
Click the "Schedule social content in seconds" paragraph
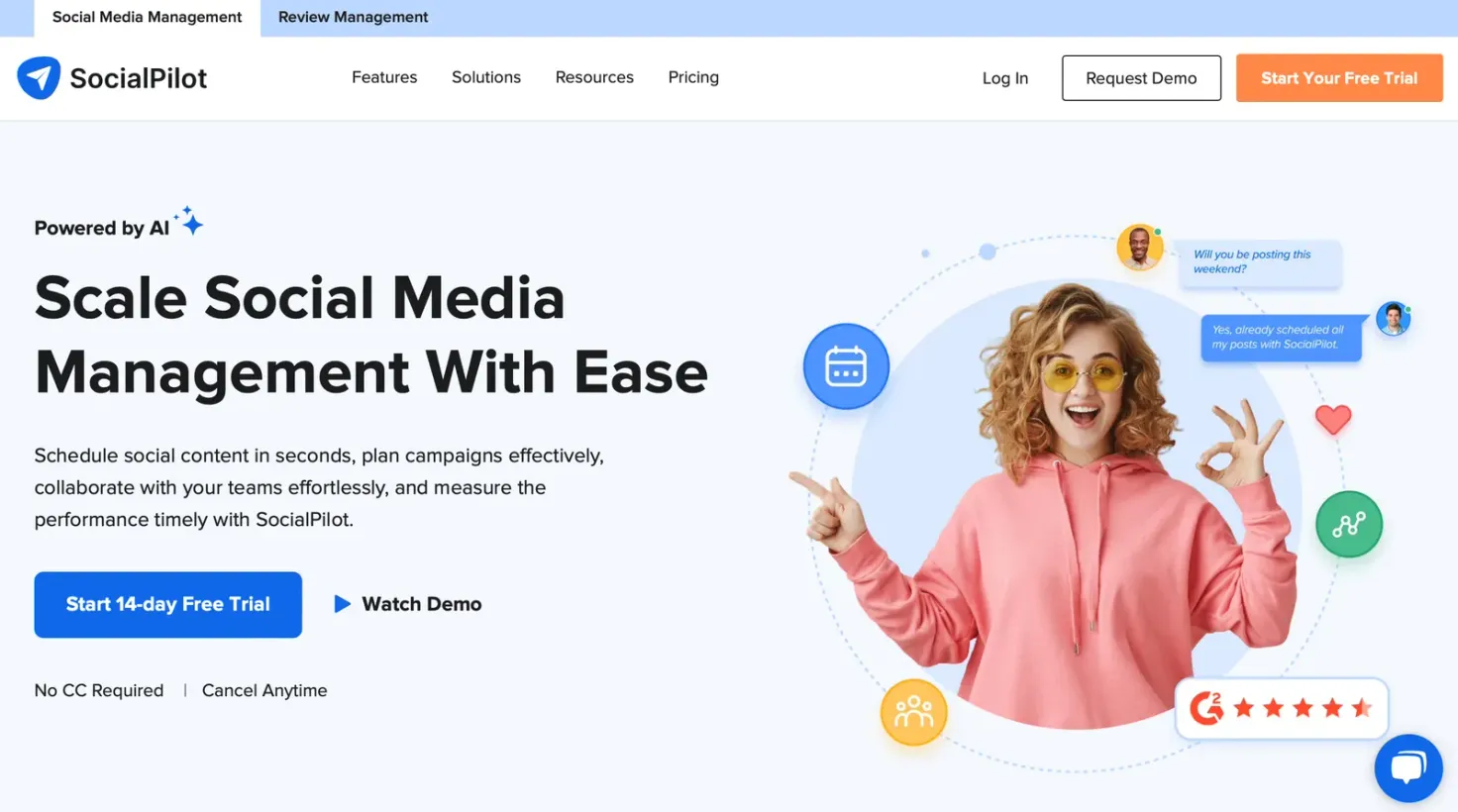click(x=319, y=487)
